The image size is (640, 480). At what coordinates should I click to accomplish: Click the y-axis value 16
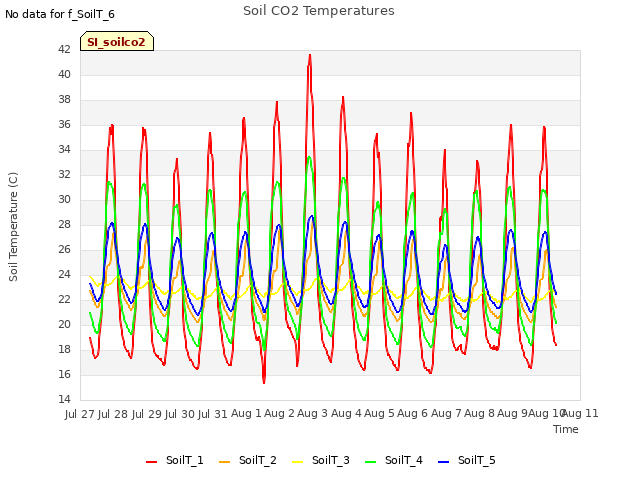[x=64, y=374]
